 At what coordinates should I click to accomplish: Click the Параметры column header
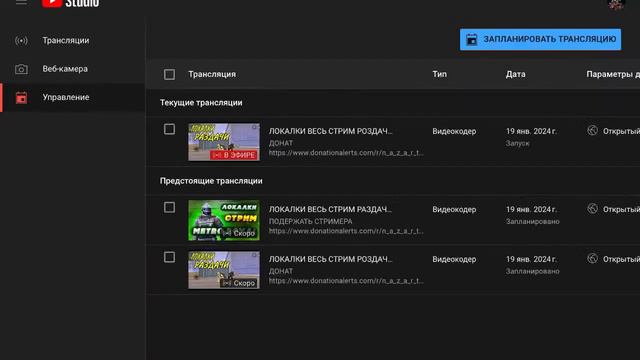(x=613, y=74)
